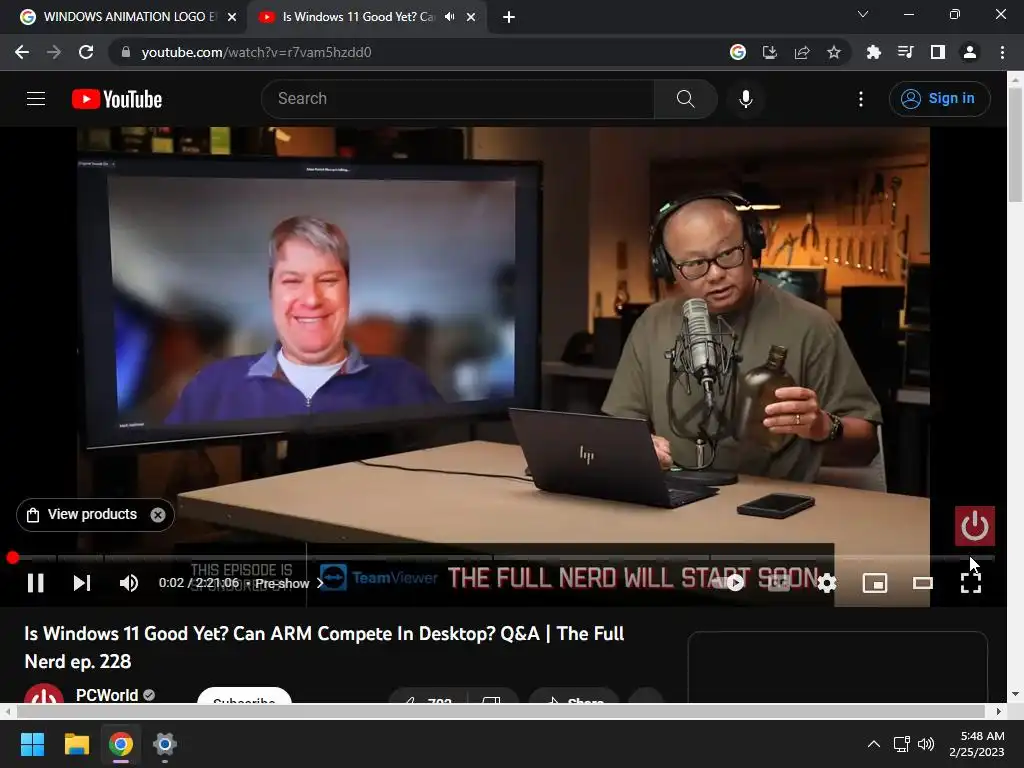Enable theater mode view

tap(923, 583)
